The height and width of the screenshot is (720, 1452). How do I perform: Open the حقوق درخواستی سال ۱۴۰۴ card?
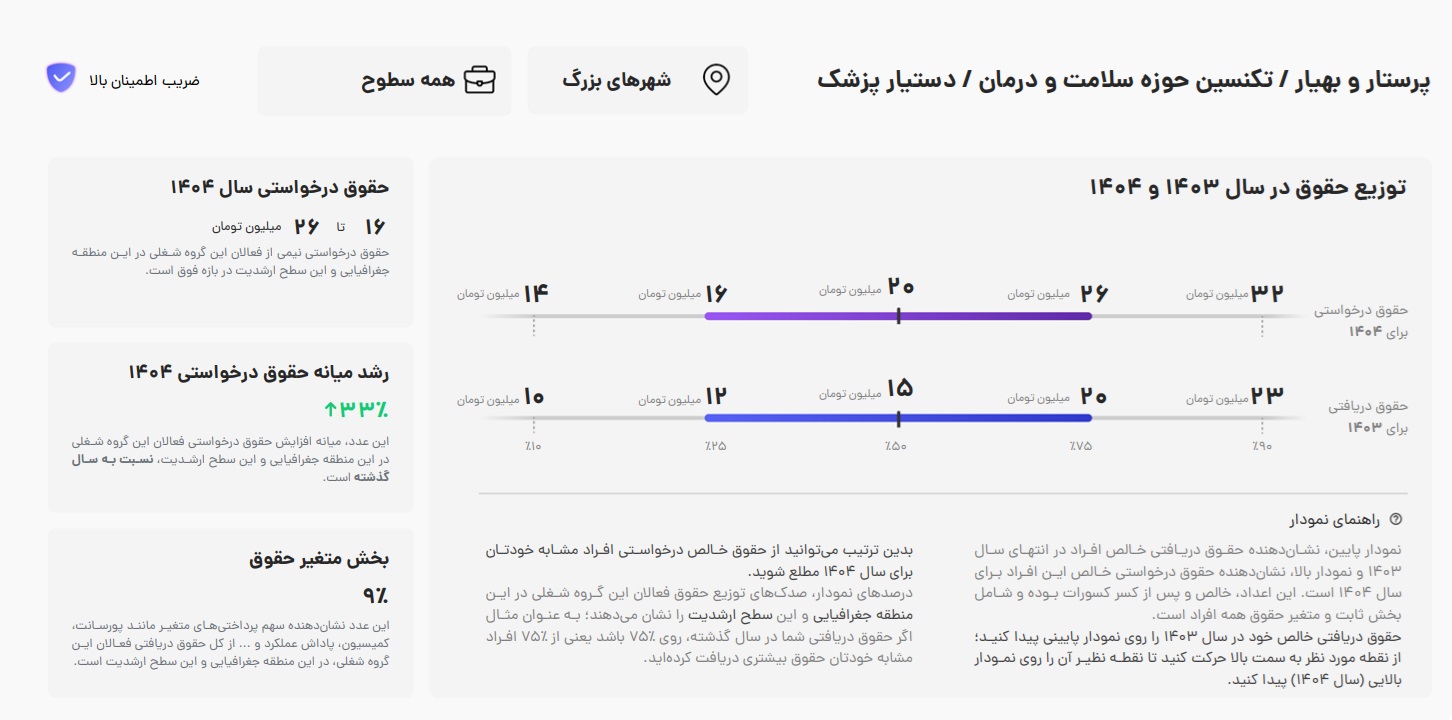coord(231,241)
